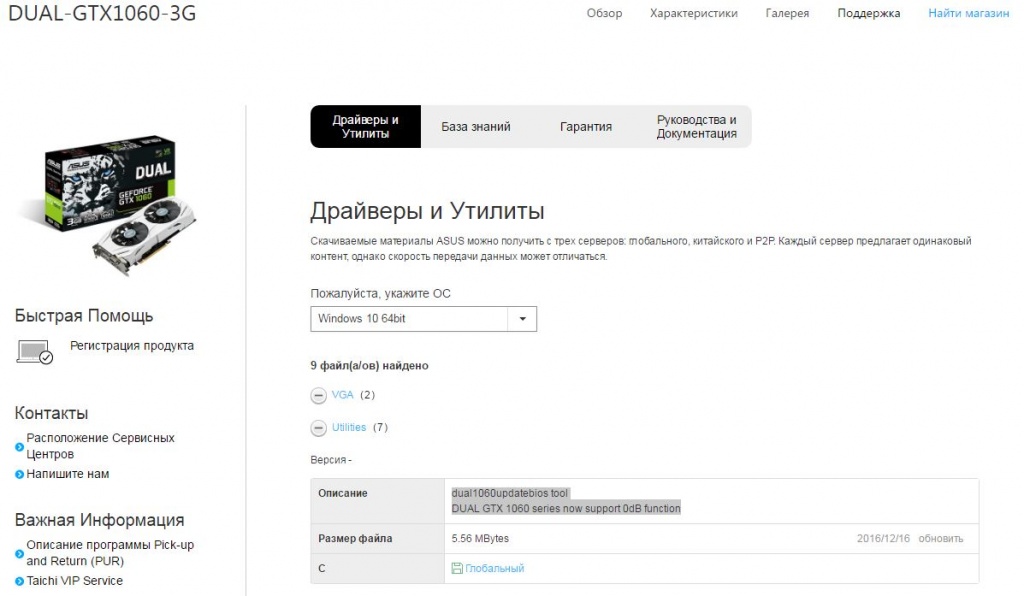Click the DUAL-GTX1060-3G page title

(x=102, y=14)
